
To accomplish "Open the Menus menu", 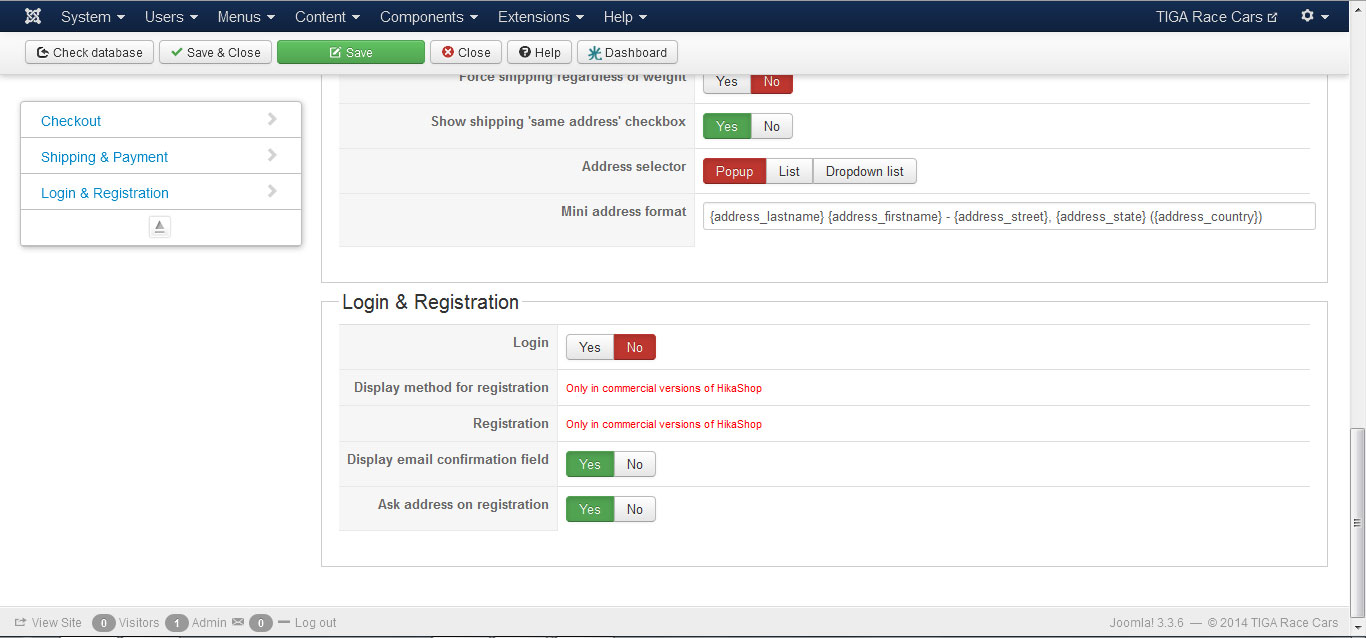I will [x=246, y=16].
